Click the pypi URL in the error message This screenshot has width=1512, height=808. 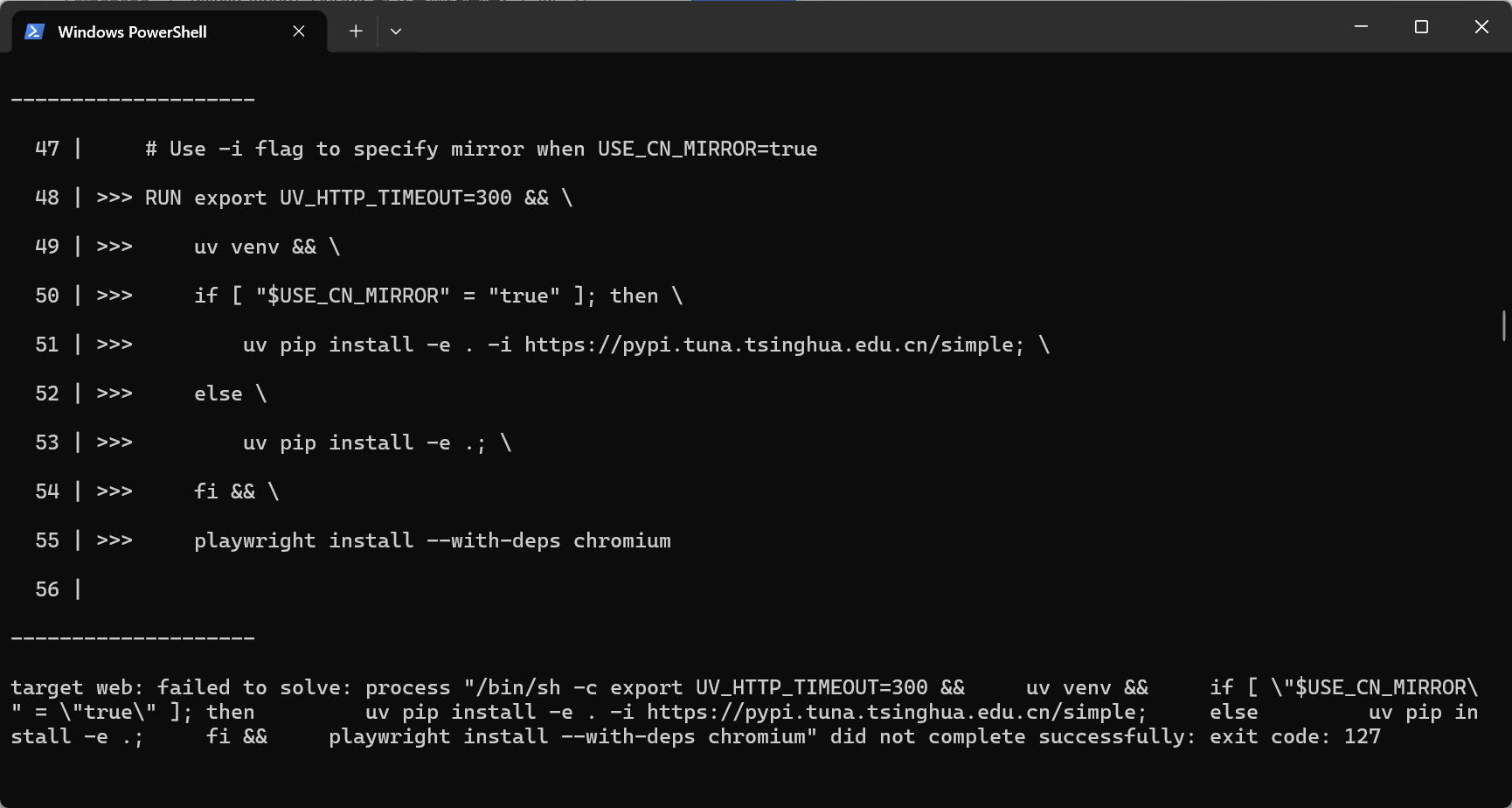pyautogui.click(x=896, y=712)
